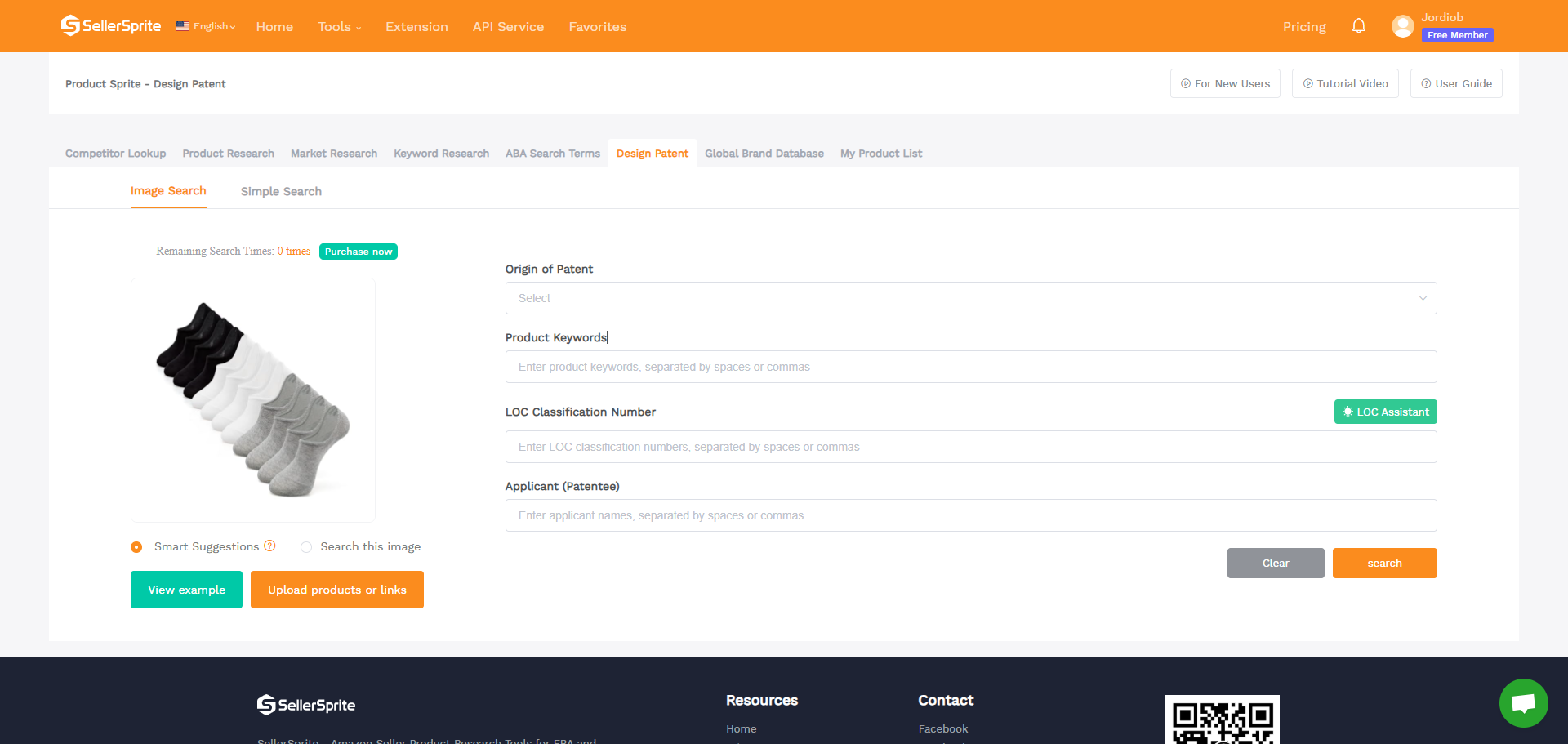Select the Smart Suggestions radio option
The height and width of the screenshot is (744, 1568).
(x=136, y=547)
